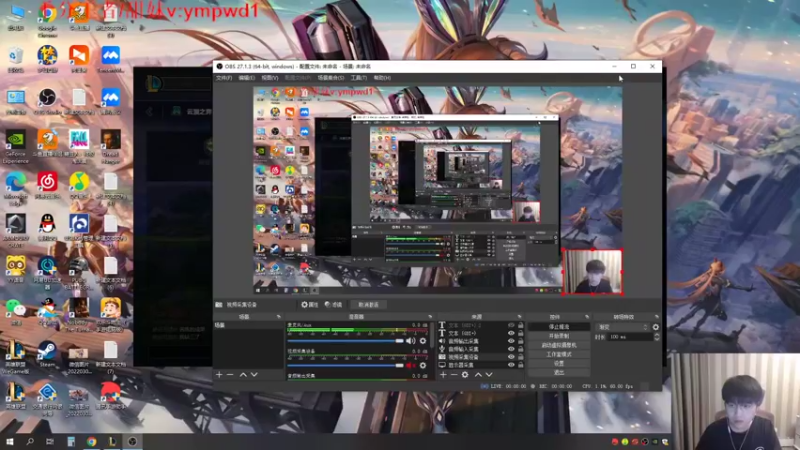This screenshot has height=450, width=800.
Task: Open OBS Studio desktop shortcut
Action: pos(47,101)
